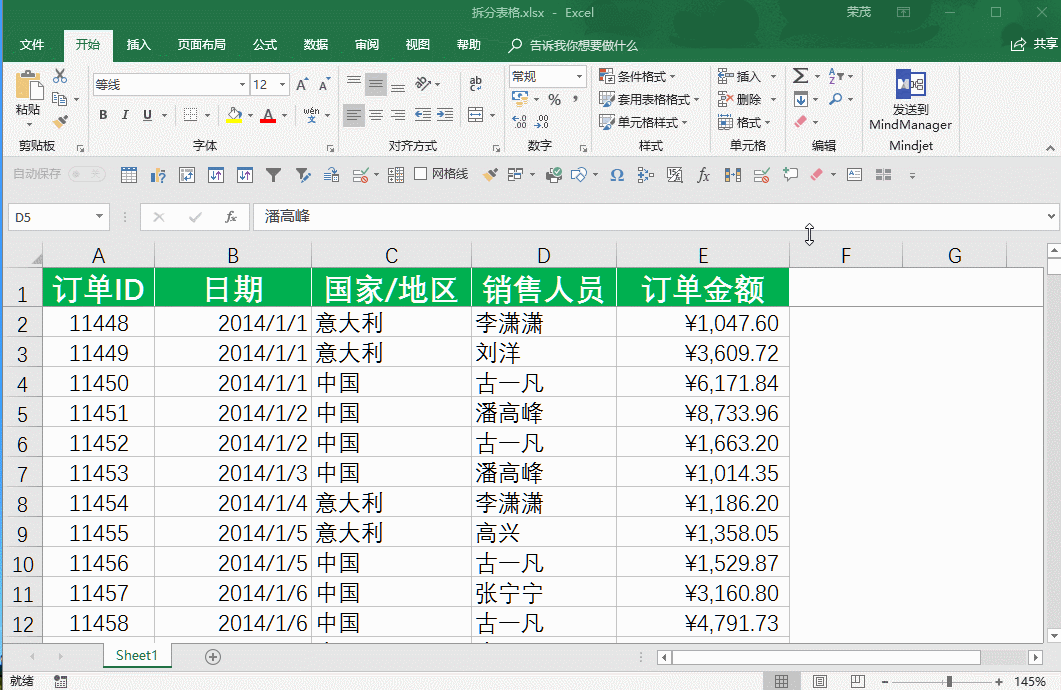
Task: Toggle Bold formatting
Action: [103, 115]
